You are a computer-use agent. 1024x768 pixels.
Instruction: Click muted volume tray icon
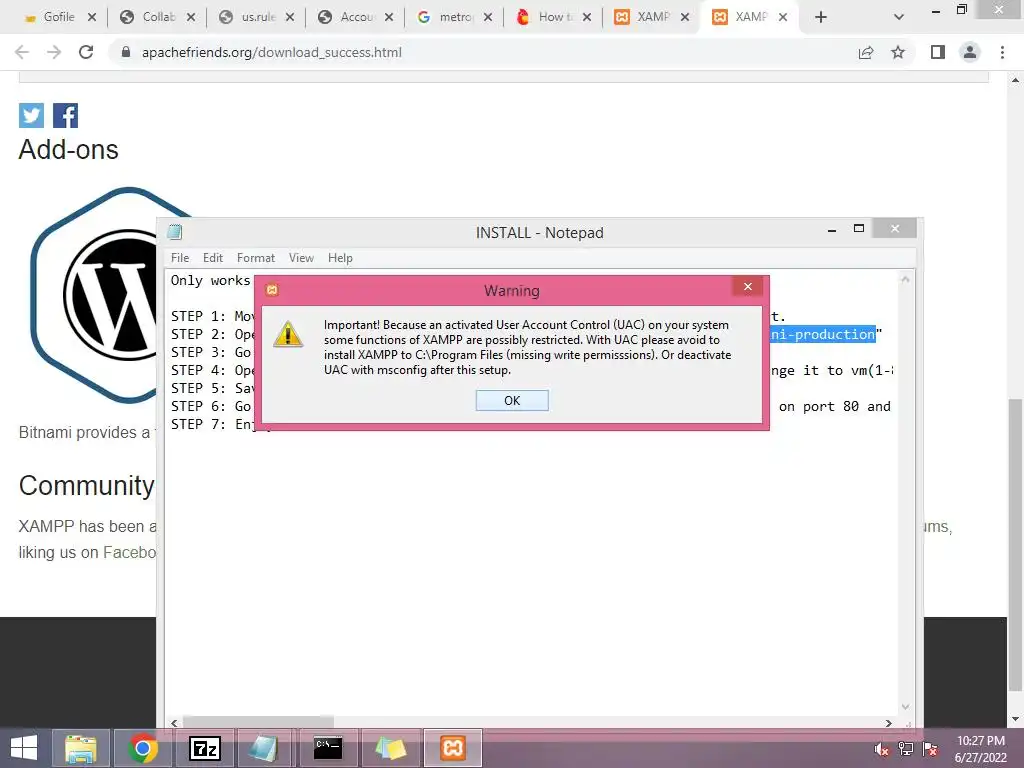coord(881,749)
